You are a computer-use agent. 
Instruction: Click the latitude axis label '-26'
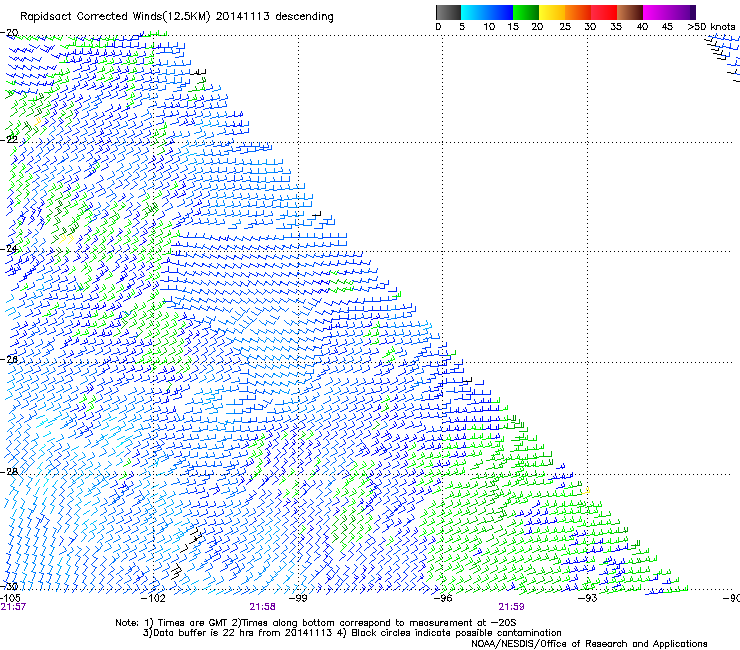click(x=9, y=359)
